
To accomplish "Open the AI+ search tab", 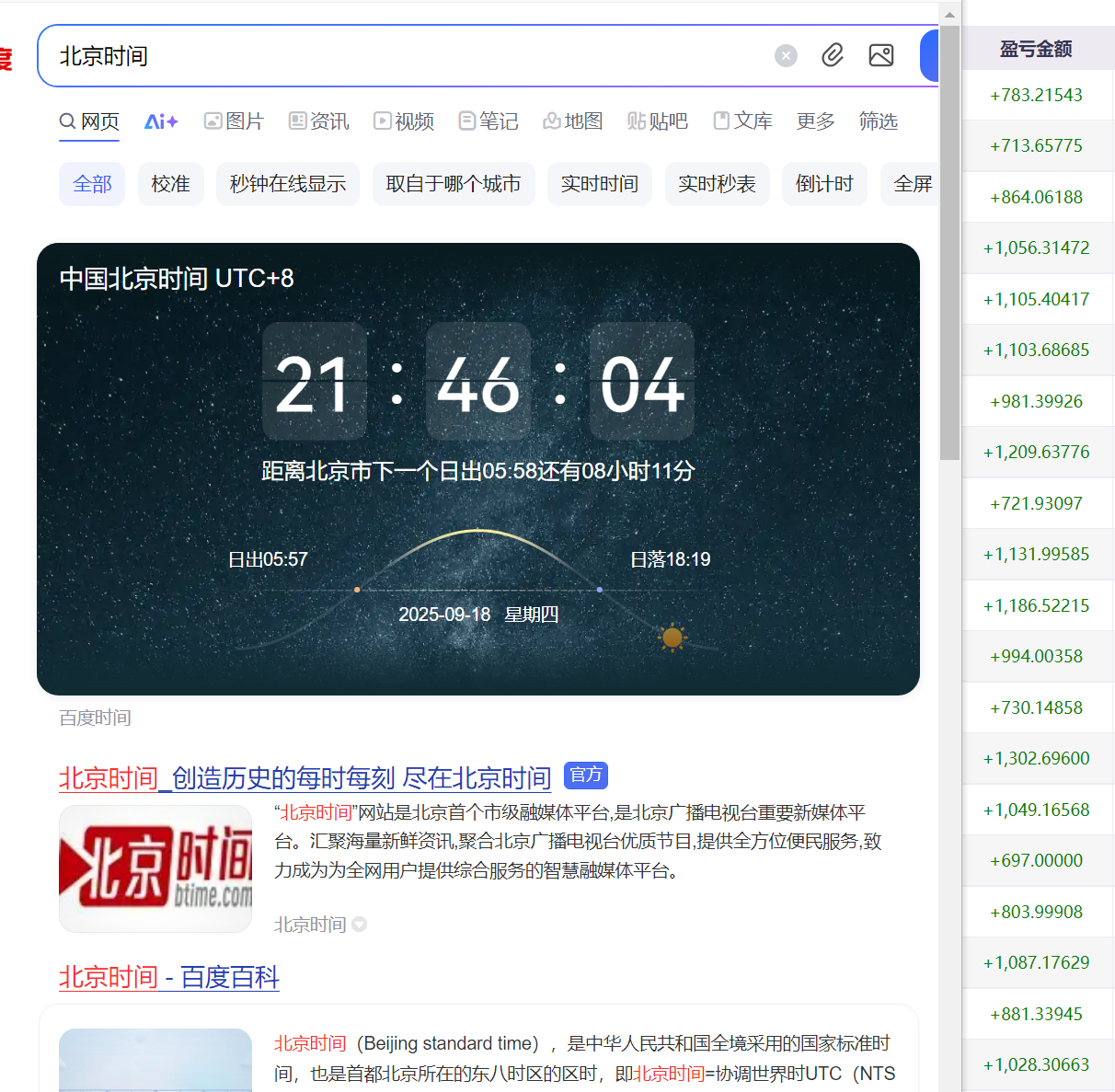I will click(161, 121).
